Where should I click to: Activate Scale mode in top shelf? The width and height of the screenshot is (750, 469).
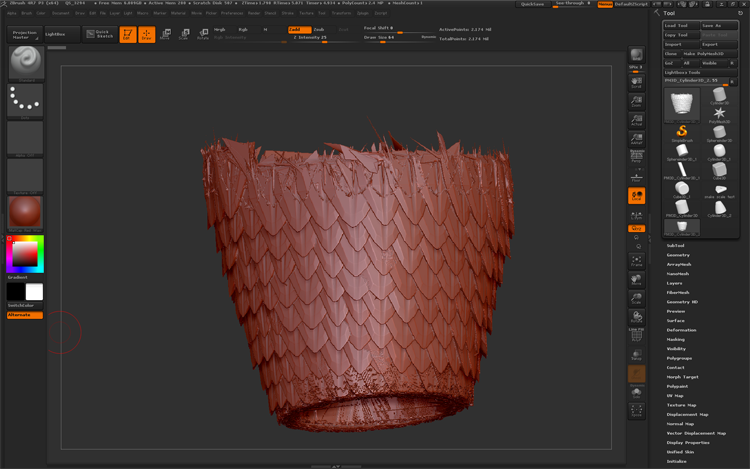[184, 34]
